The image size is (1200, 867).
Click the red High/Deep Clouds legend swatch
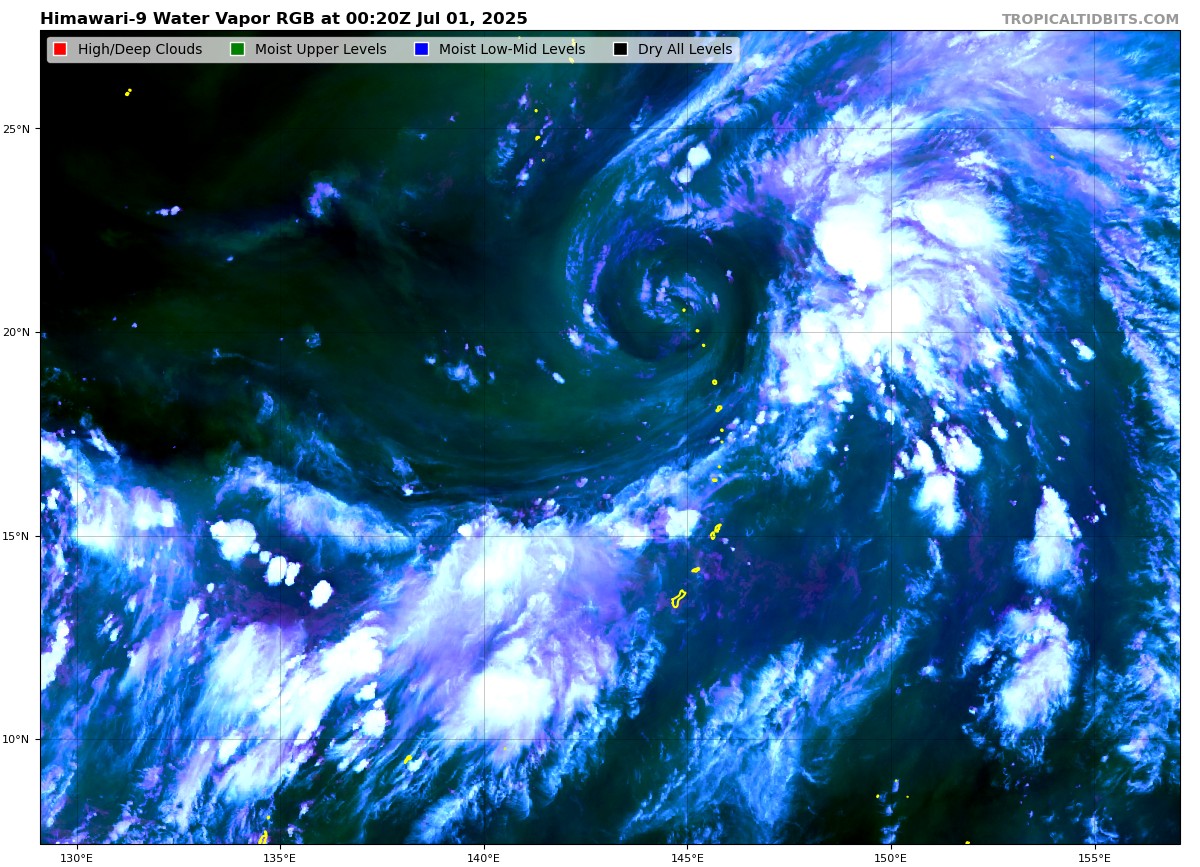[x=60, y=50]
